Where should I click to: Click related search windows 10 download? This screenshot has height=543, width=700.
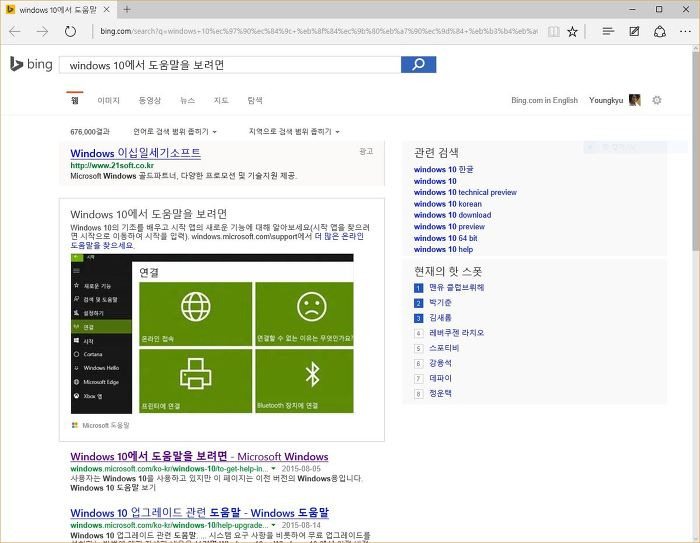[452, 215]
